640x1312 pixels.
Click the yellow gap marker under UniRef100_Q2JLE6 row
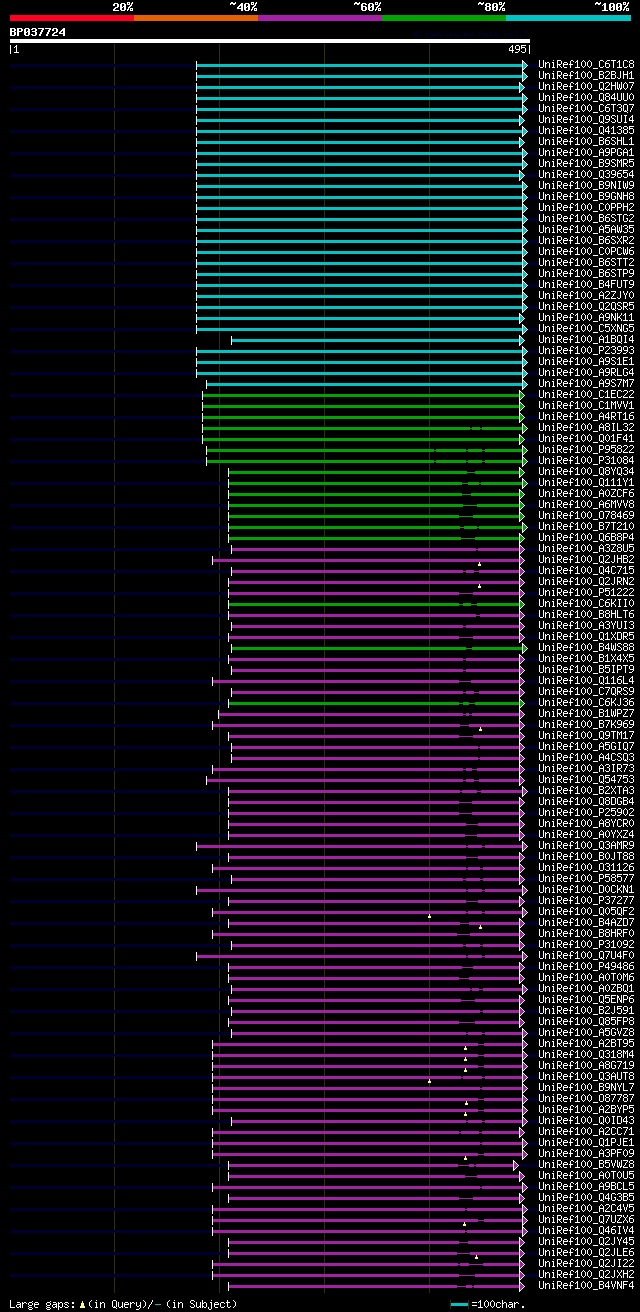click(x=476, y=1258)
